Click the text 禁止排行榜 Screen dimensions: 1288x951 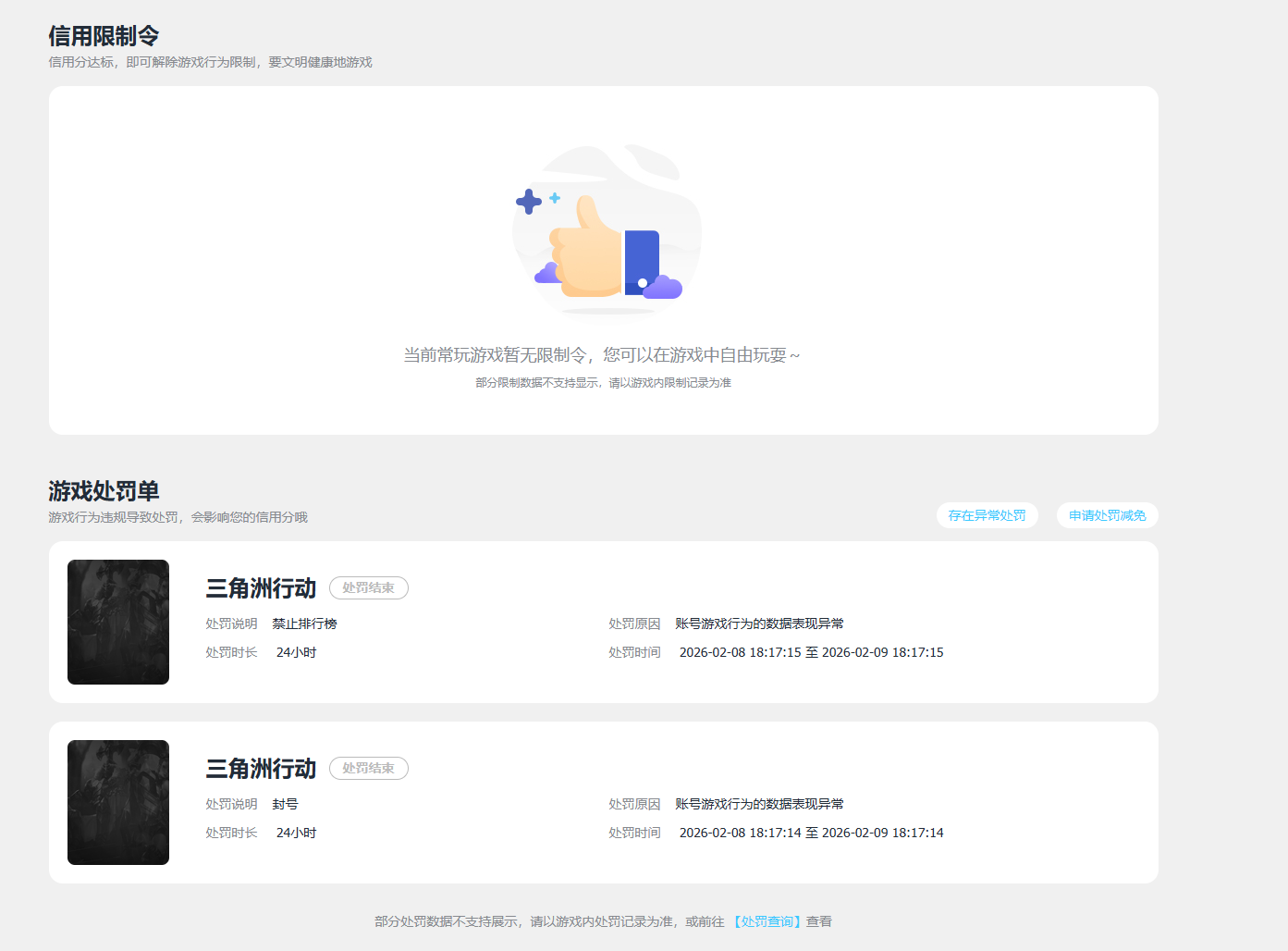(x=304, y=624)
